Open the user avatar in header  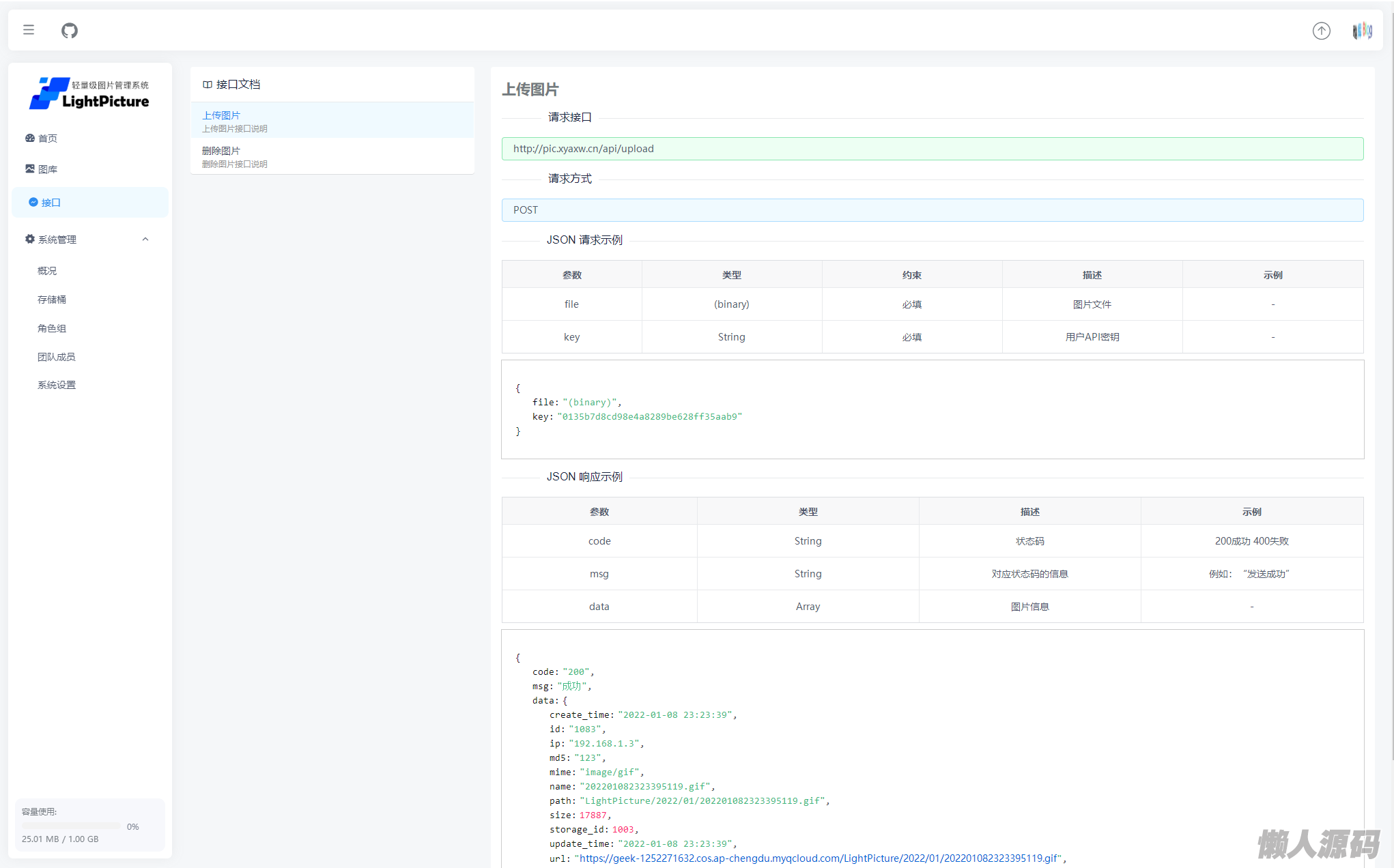tap(1362, 31)
